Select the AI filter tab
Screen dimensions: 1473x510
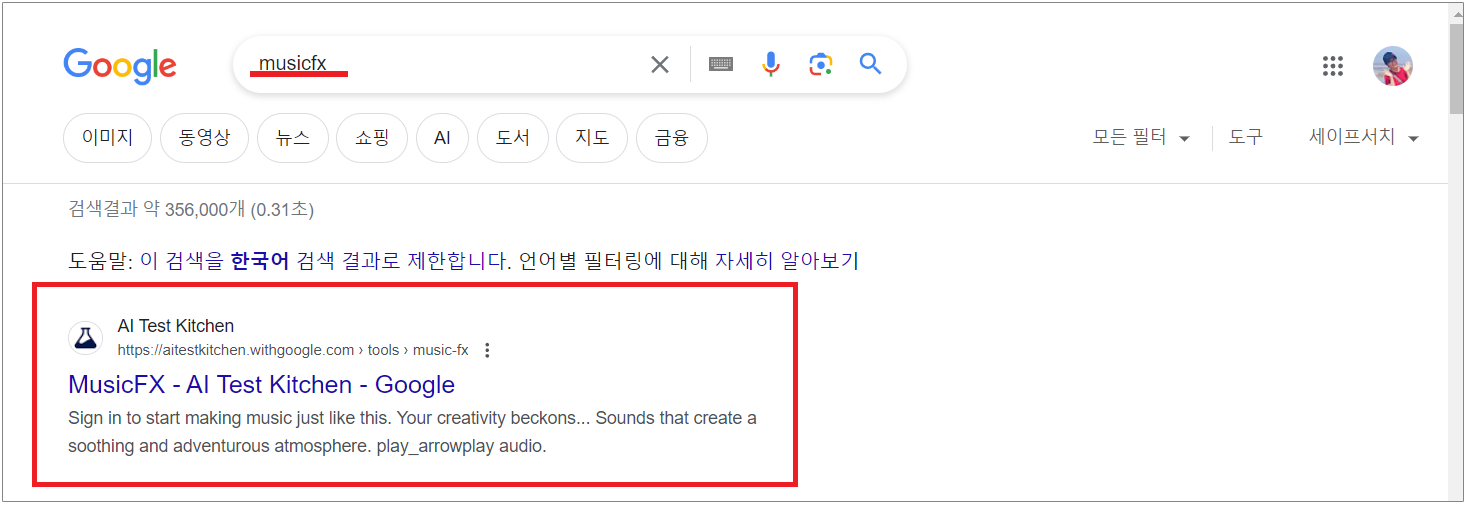(442, 138)
